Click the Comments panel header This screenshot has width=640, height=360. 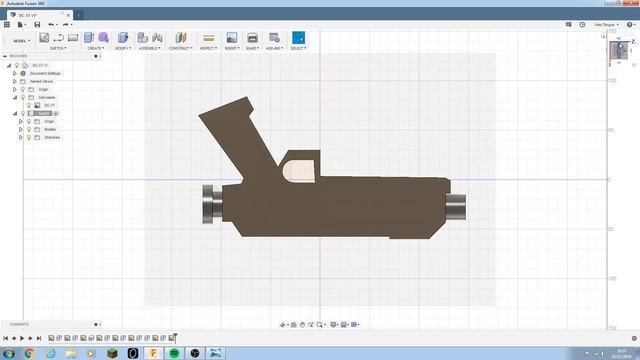51,324
